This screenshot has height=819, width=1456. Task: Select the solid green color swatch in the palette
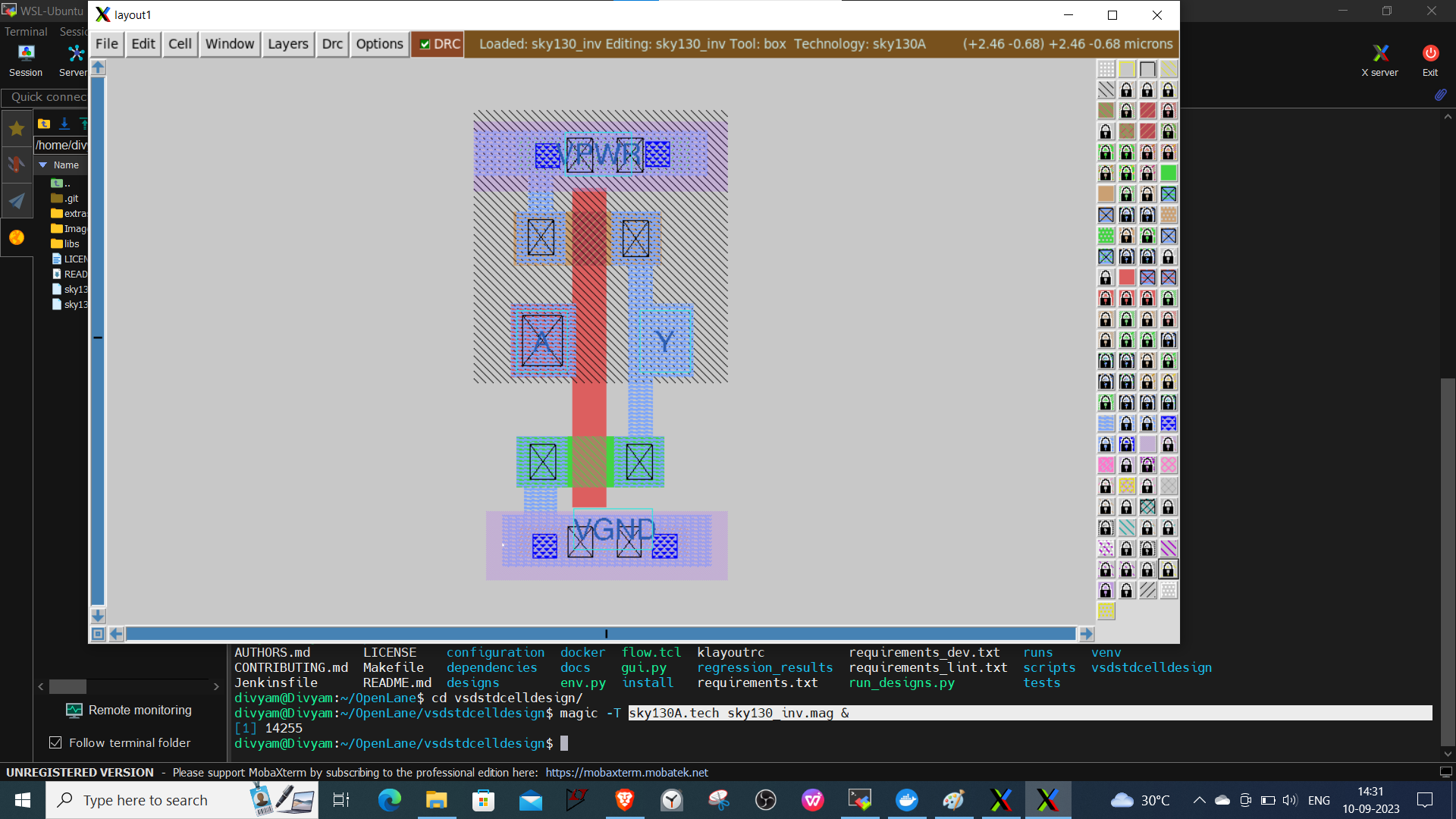1169,173
